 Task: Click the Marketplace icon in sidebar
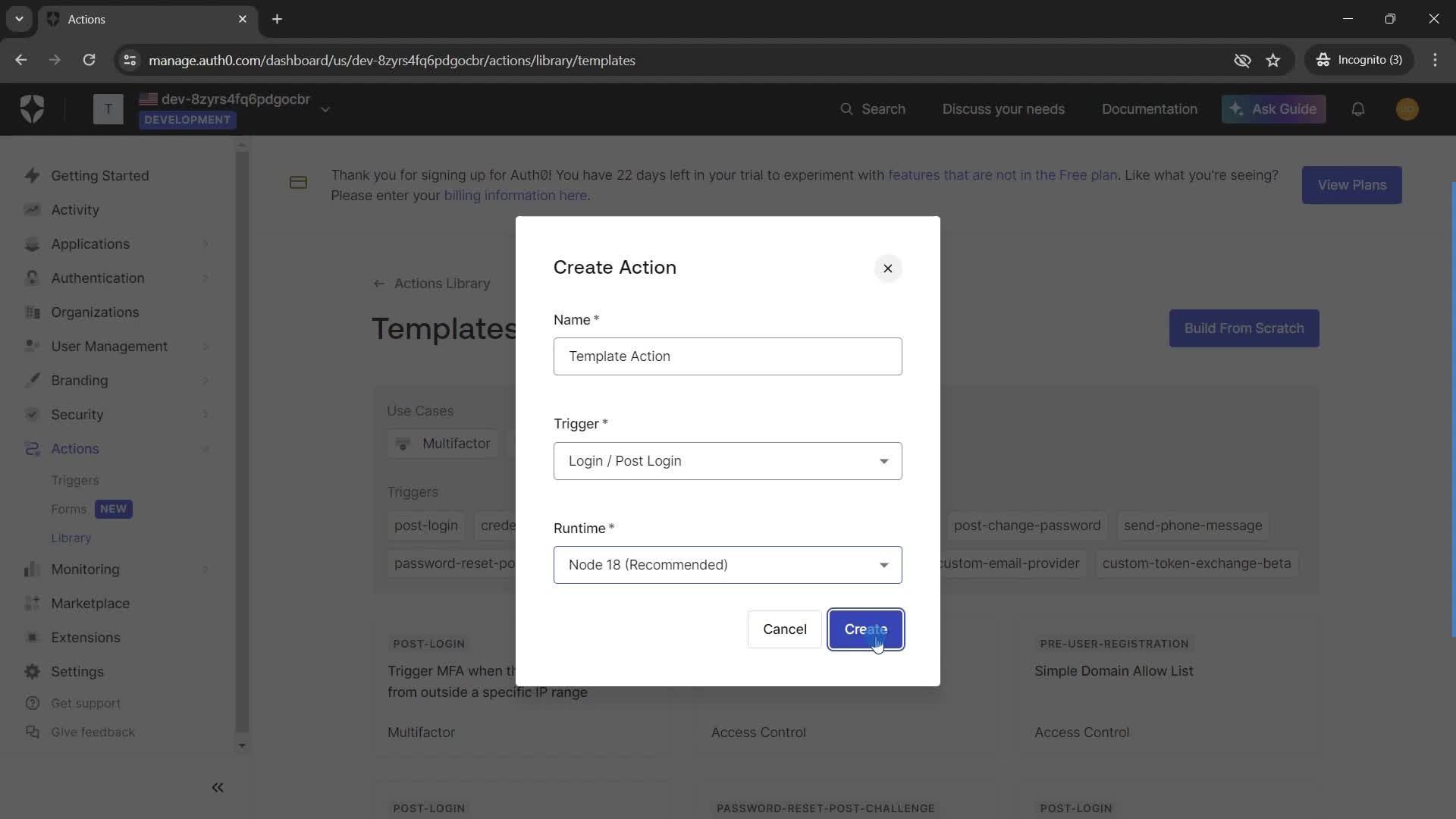(x=32, y=604)
